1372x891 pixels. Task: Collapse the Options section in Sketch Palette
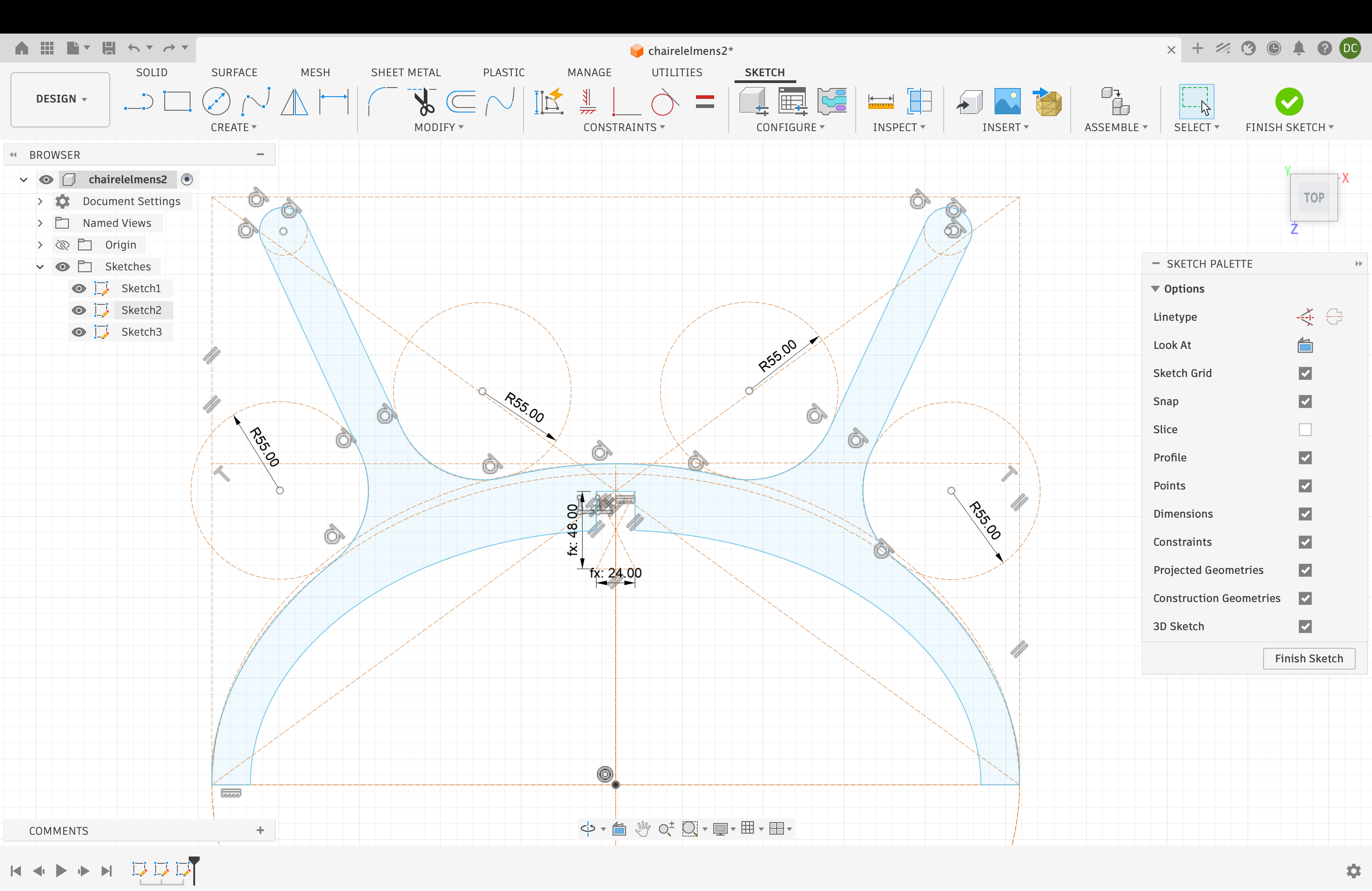[x=1155, y=289]
